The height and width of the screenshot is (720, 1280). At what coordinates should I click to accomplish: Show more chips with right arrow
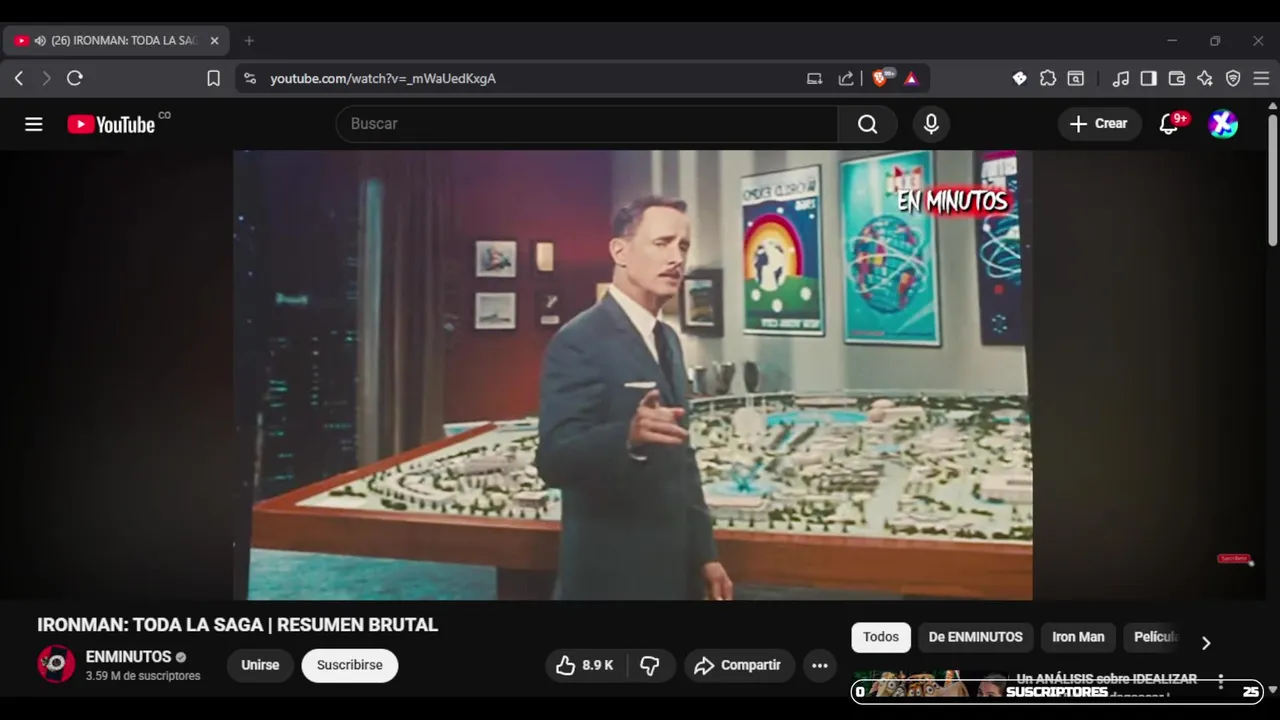click(1206, 643)
